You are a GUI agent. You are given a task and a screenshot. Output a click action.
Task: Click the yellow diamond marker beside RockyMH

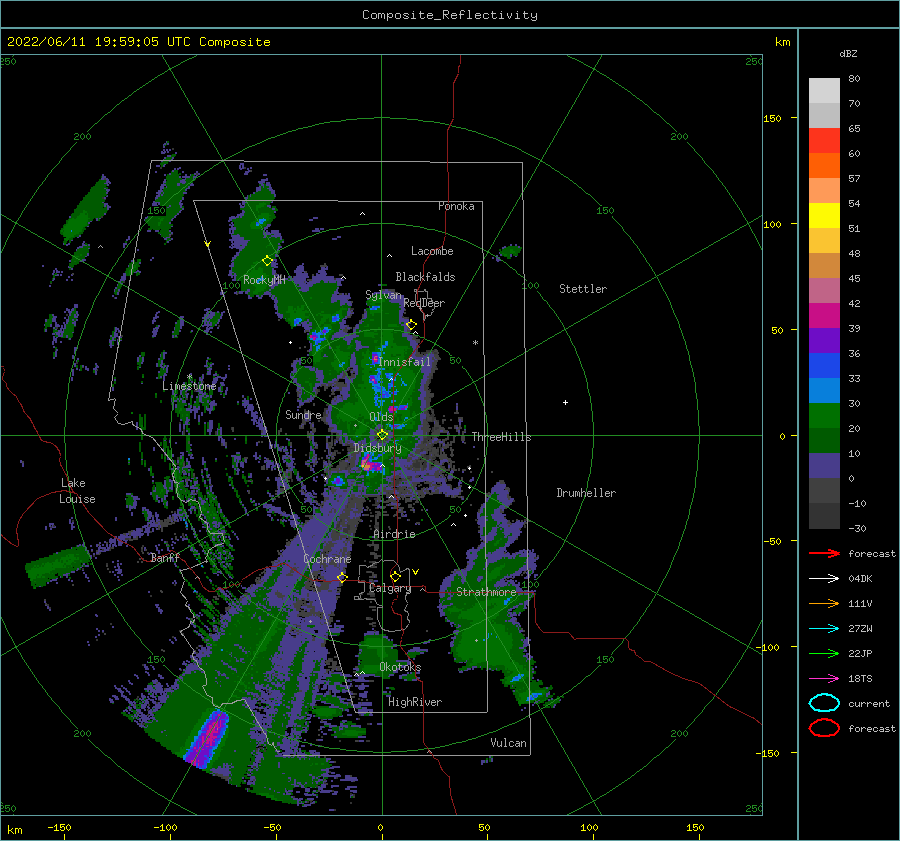[x=267, y=261]
